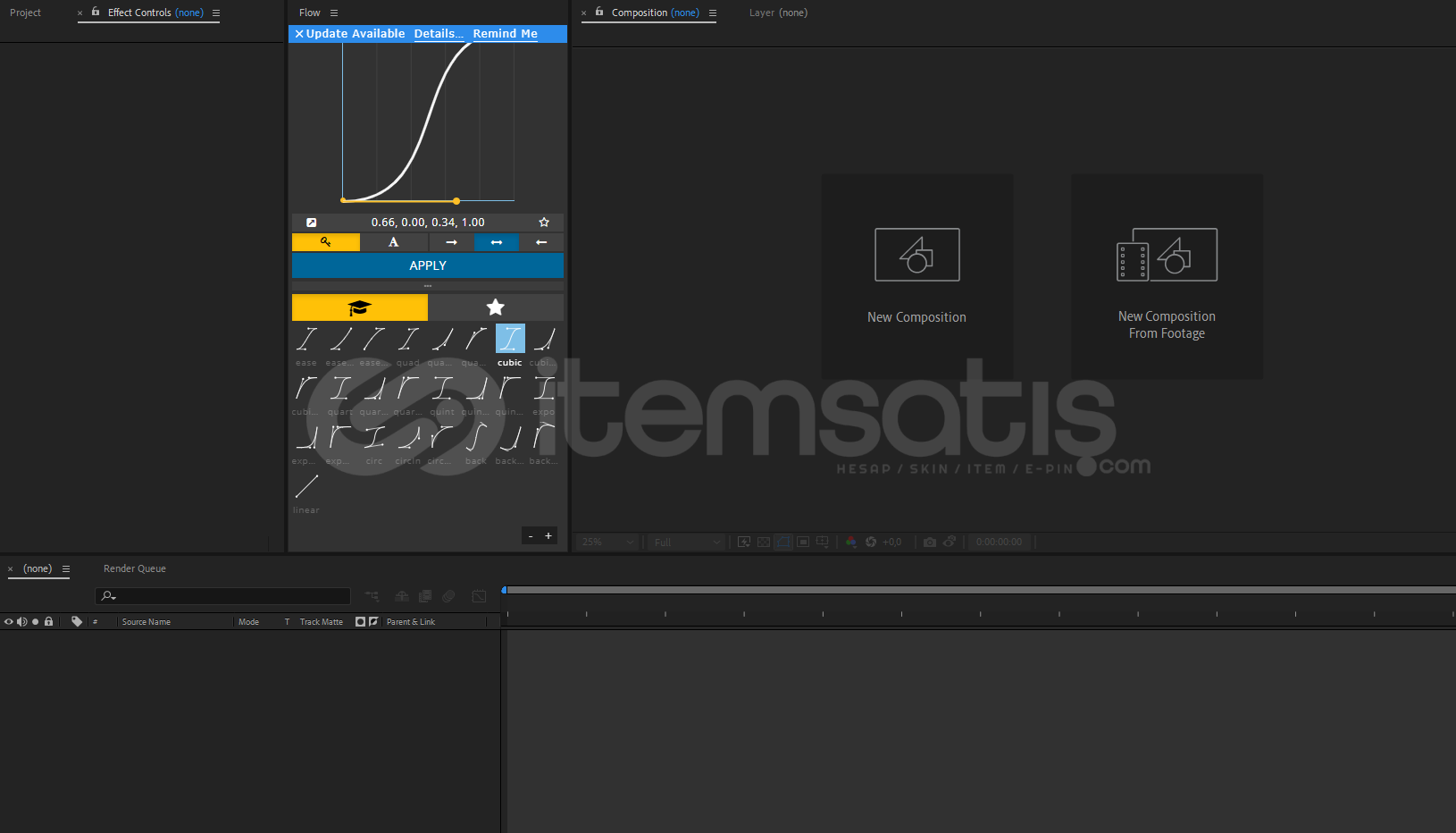This screenshot has width=1456, height=833.
Task: Click the composition mini-flowchart icon in timeline
Action: click(x=372, y=596)
